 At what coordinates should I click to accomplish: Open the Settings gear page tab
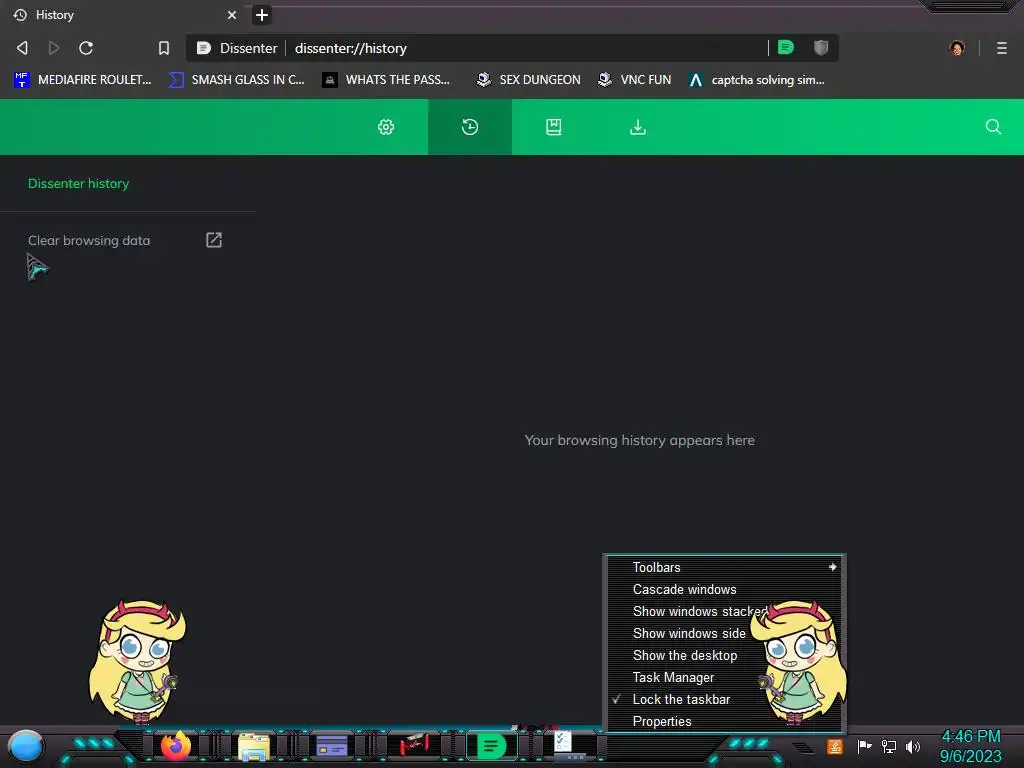point(386,127)
